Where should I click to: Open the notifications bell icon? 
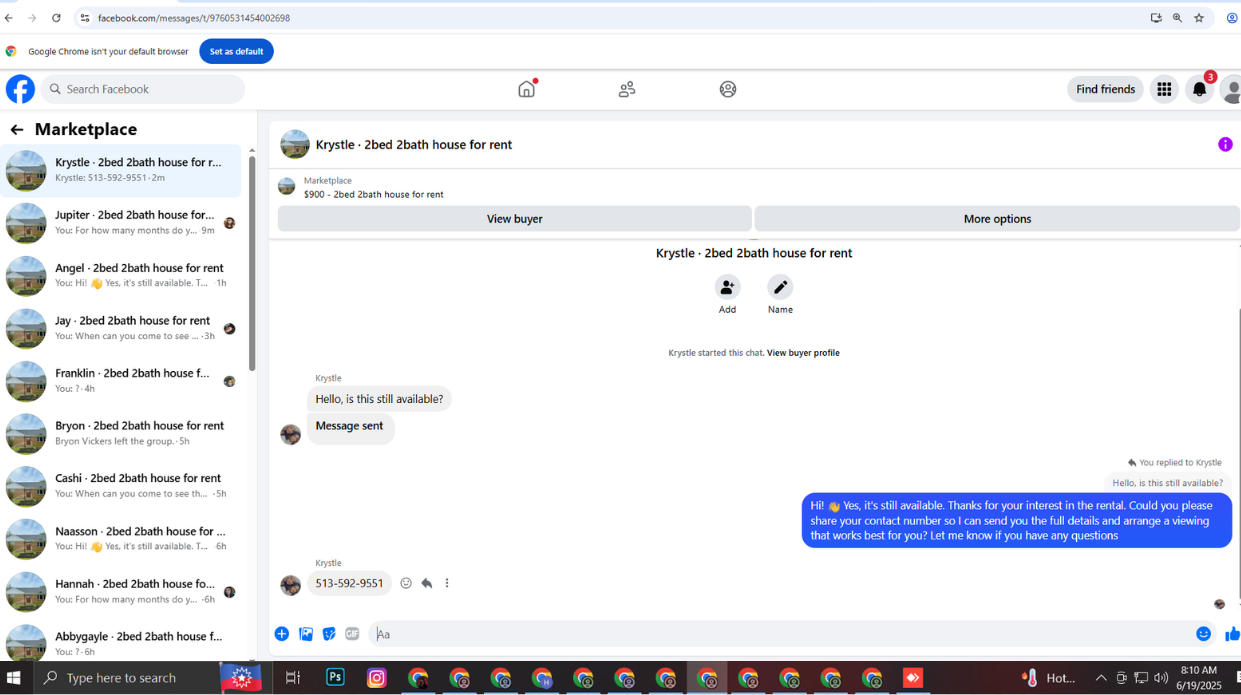[x=1199, y=89]
